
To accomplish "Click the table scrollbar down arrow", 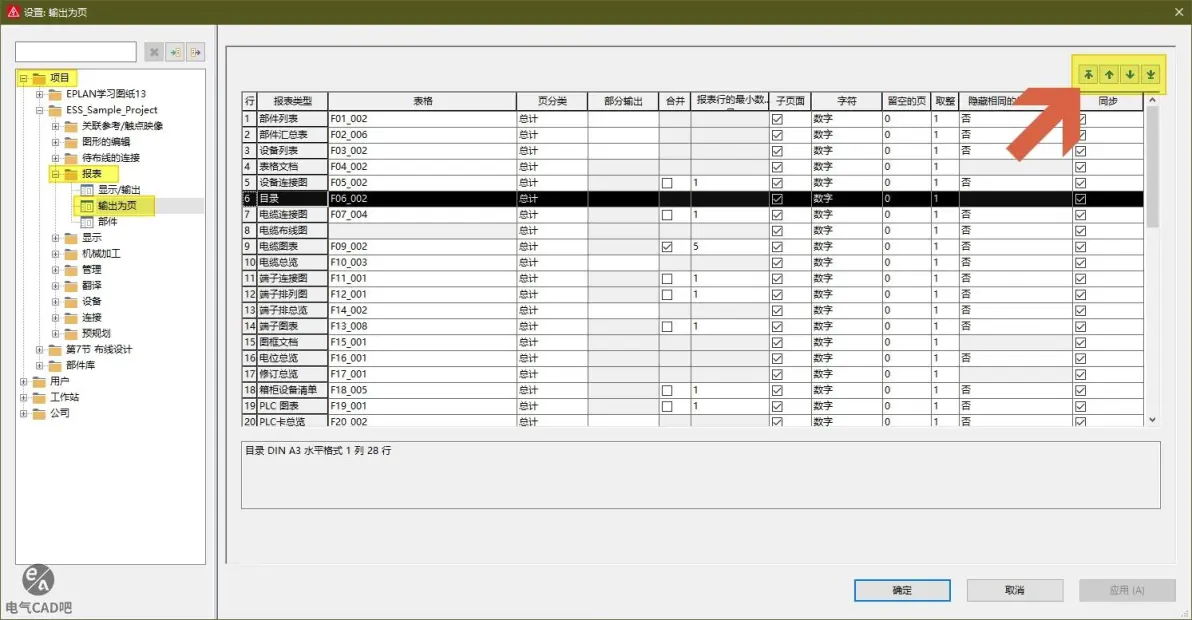I will (x=1152, y=419).
